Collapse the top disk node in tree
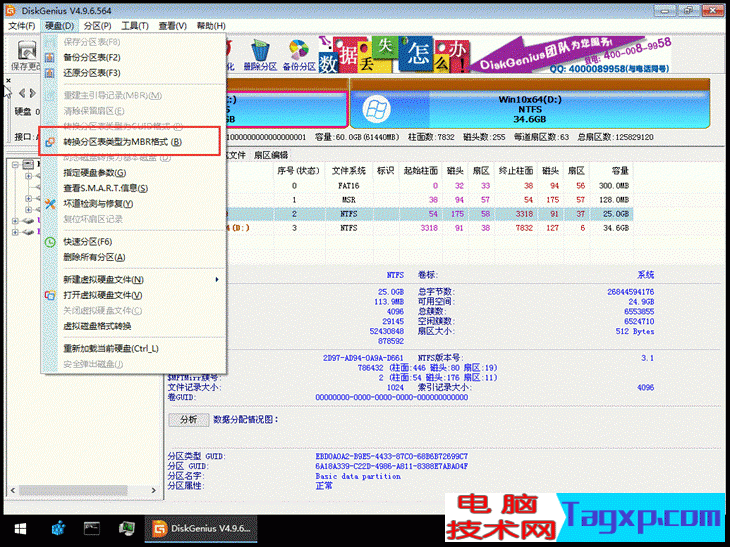The height and width of the screenshot is (547, 730). (x=15, y=164)
